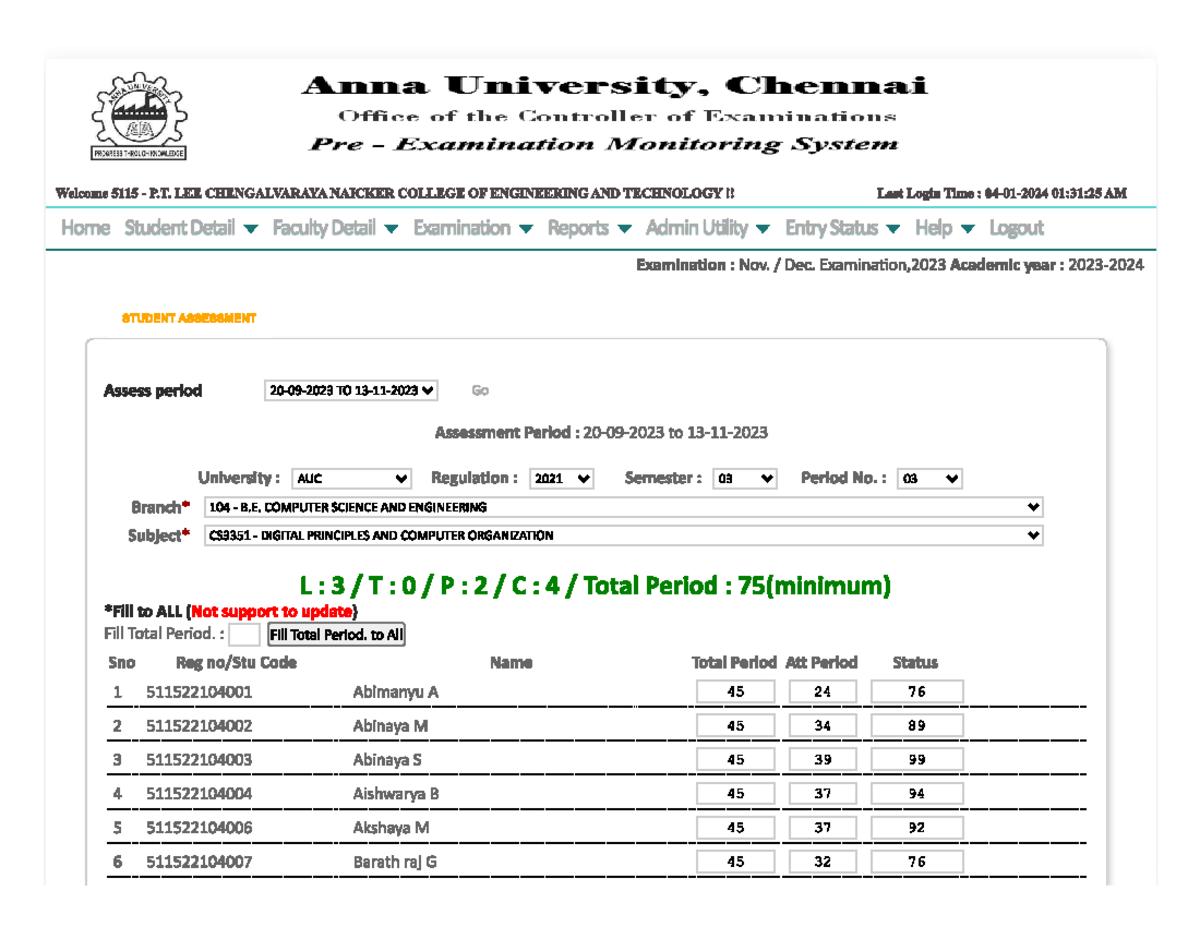Open the Semester dropdown

(744, 478)
